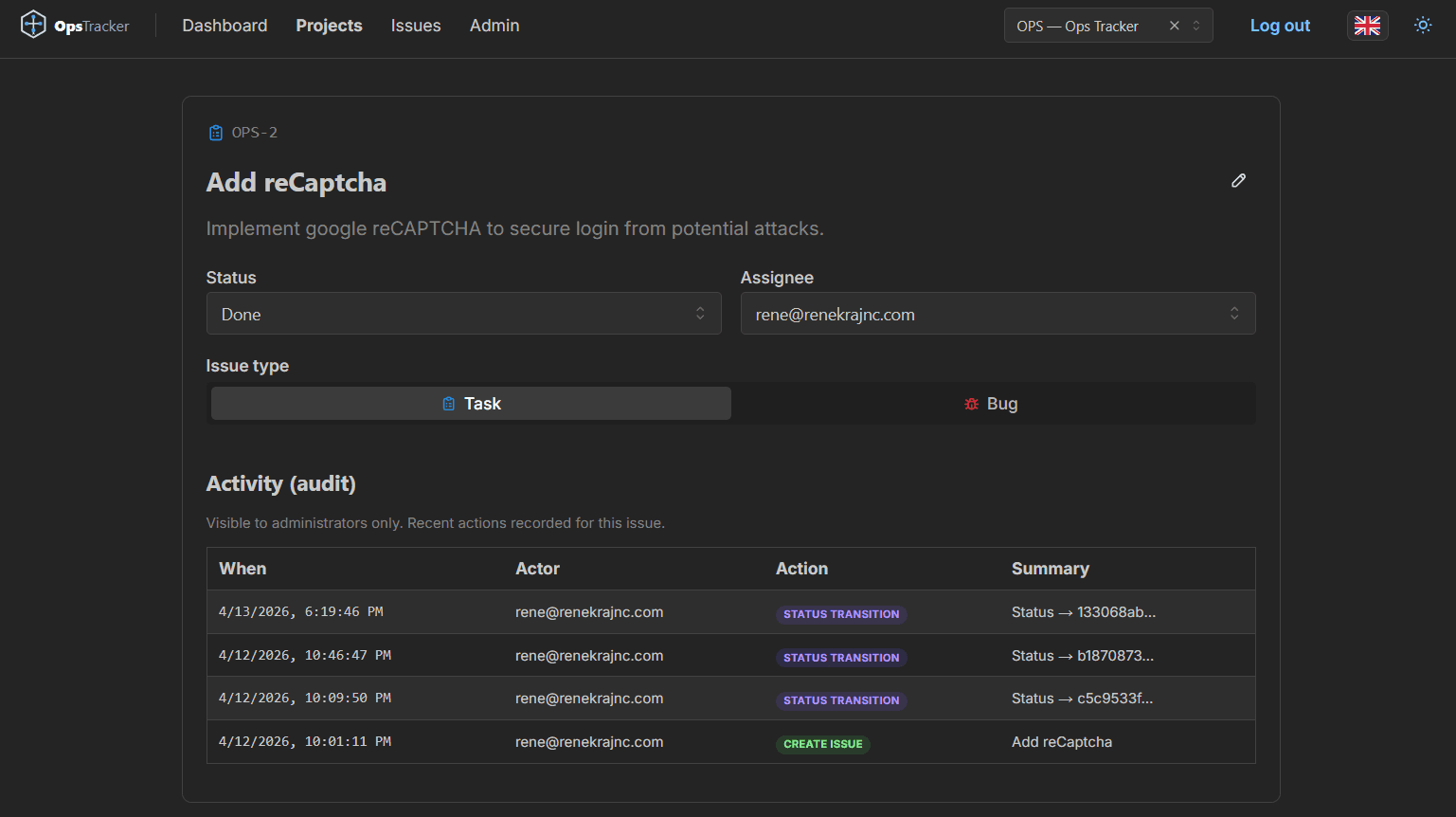The height and width of the screenshot is (817, 1456).
Task: Keep Task selected as the issue type
Action: coord(470,403)
